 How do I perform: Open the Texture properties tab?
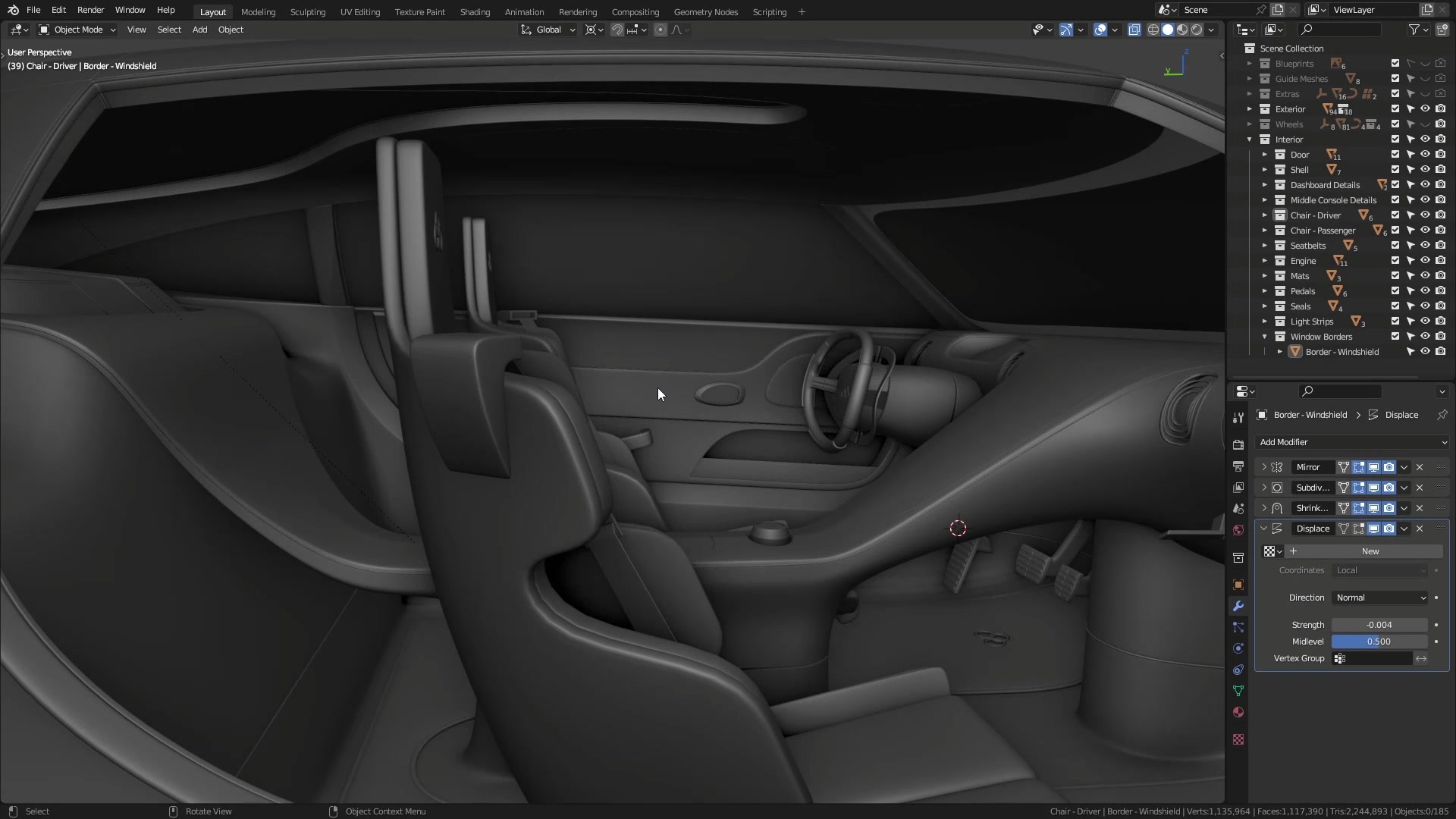click(1238, 739)
